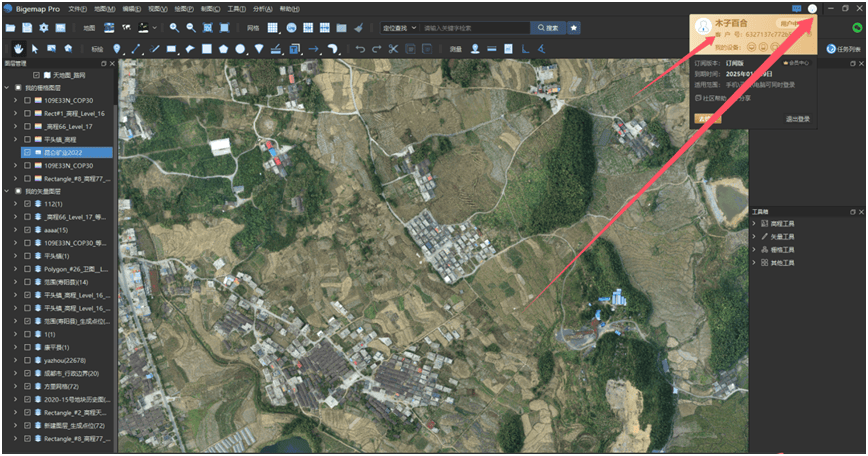Click the 搜索 search button
Viewport: 868px width, 456px height.
pos(547,28)
